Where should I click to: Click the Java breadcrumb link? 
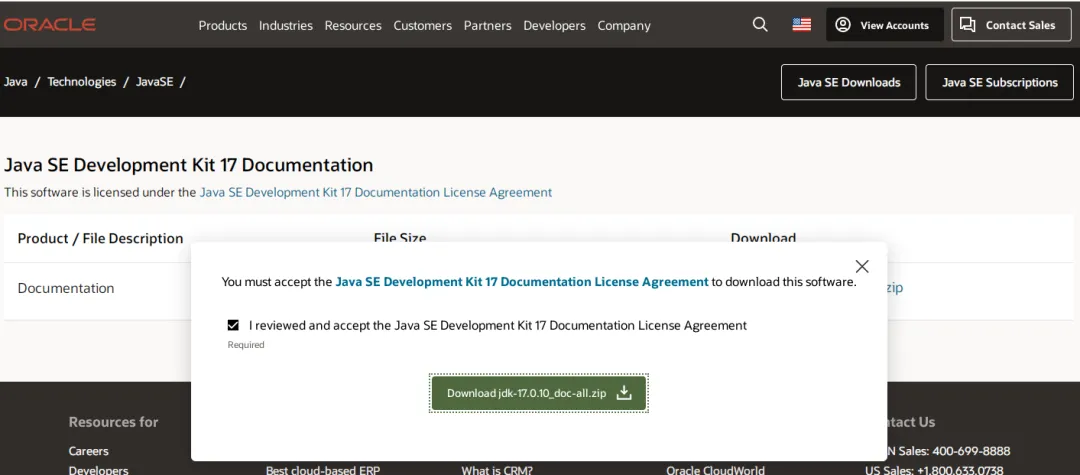coord(15,82)
